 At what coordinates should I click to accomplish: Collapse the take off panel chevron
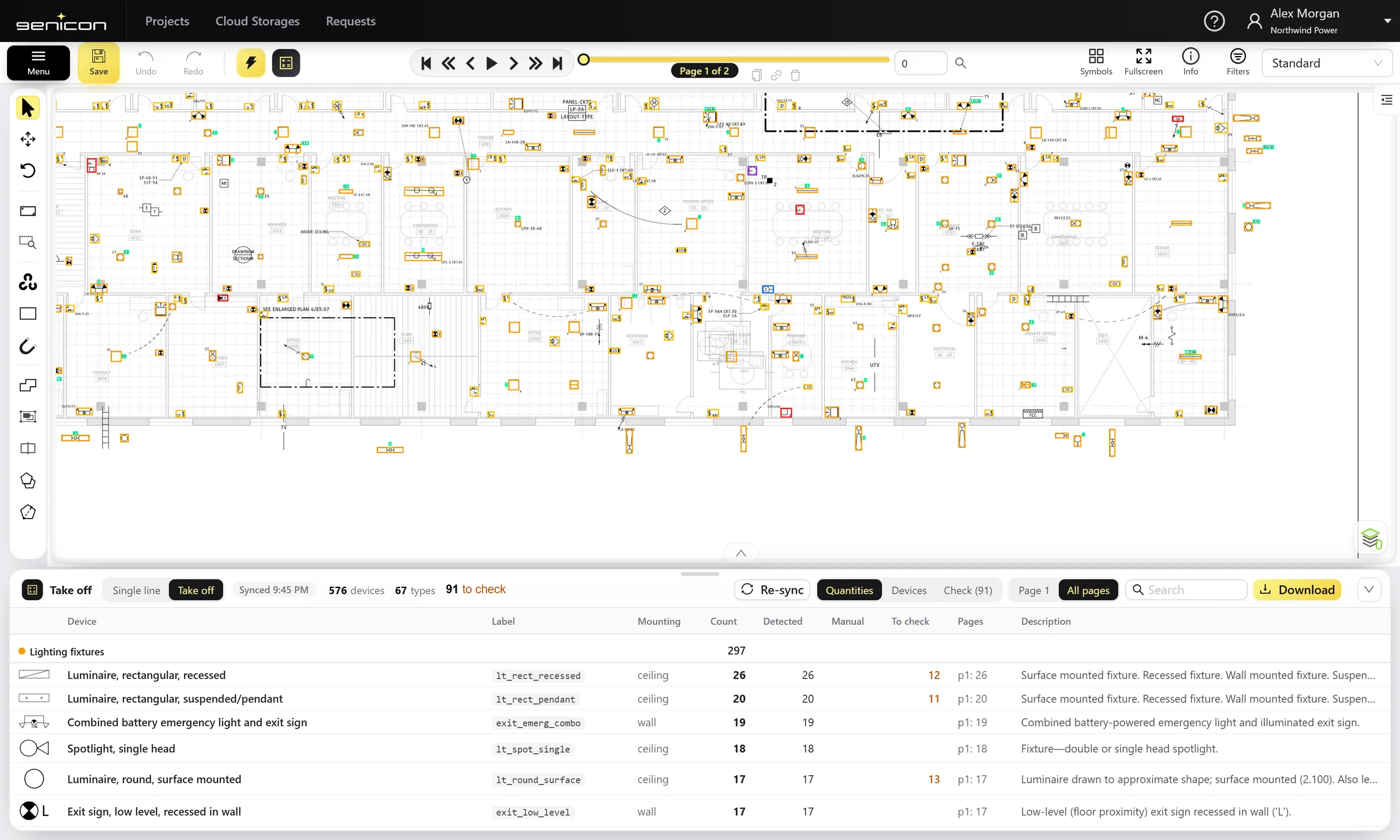point(1369,590)
